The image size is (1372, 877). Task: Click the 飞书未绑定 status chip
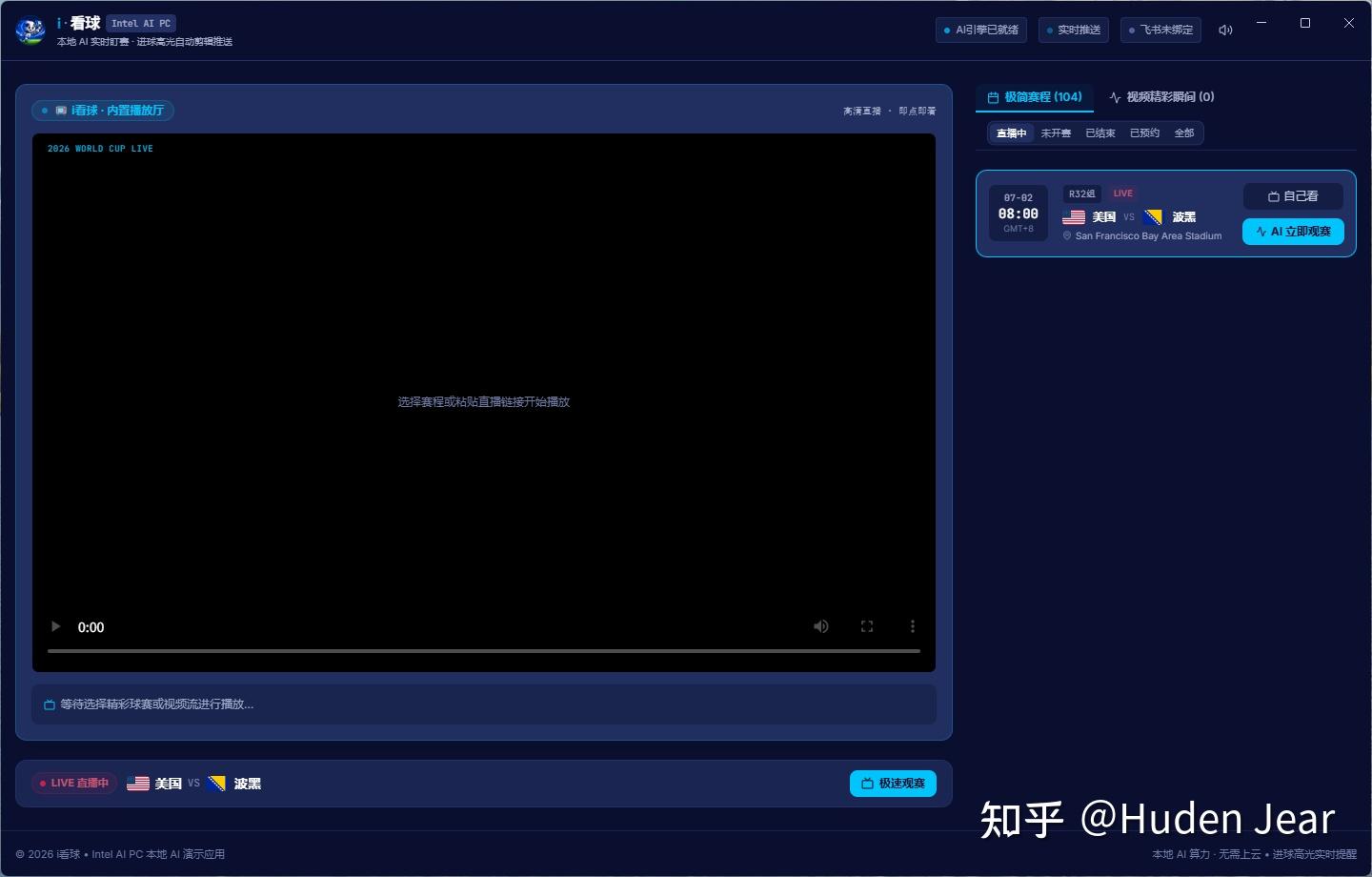point(1160,31)
